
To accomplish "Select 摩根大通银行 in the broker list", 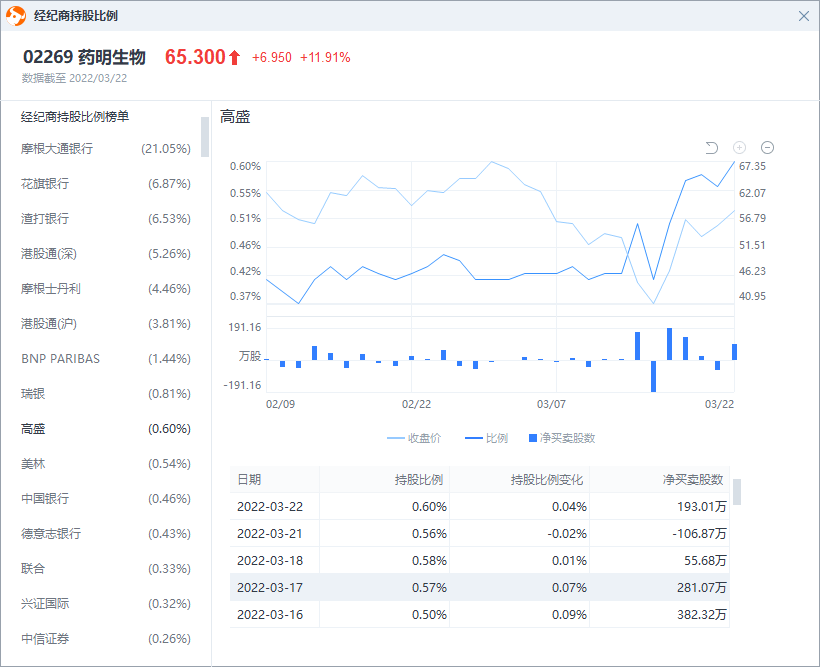I will coord(57,149).
